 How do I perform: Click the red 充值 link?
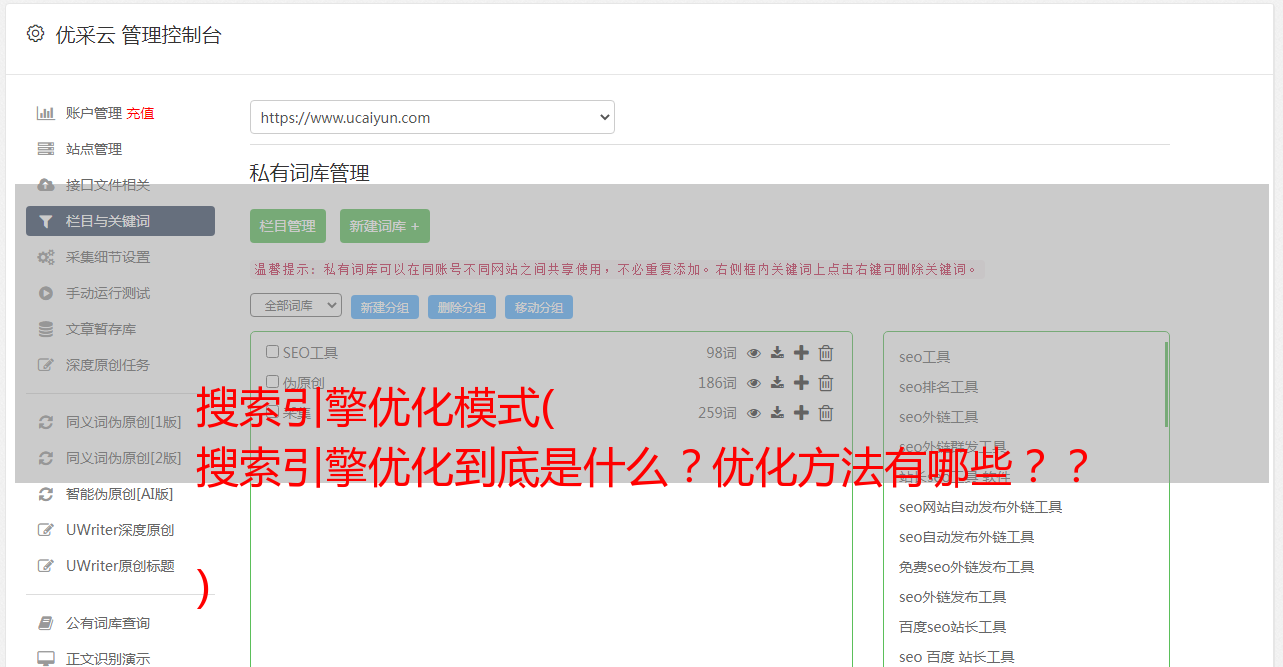[x=141, y=113]
